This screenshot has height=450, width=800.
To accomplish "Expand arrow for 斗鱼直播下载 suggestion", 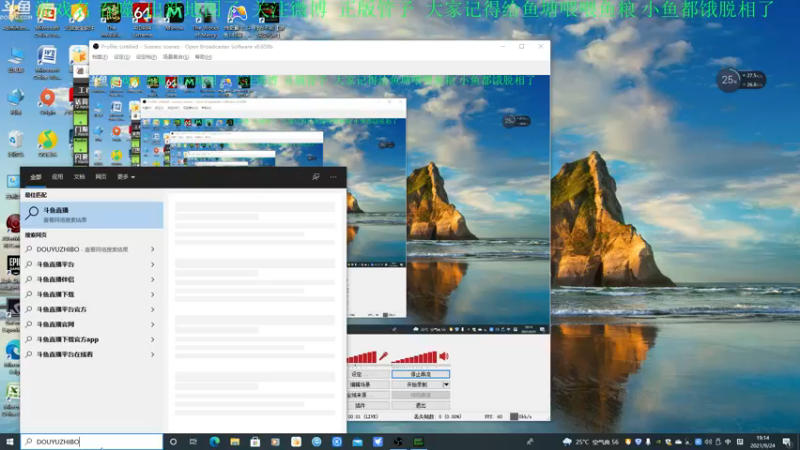I will coord(153,294).
